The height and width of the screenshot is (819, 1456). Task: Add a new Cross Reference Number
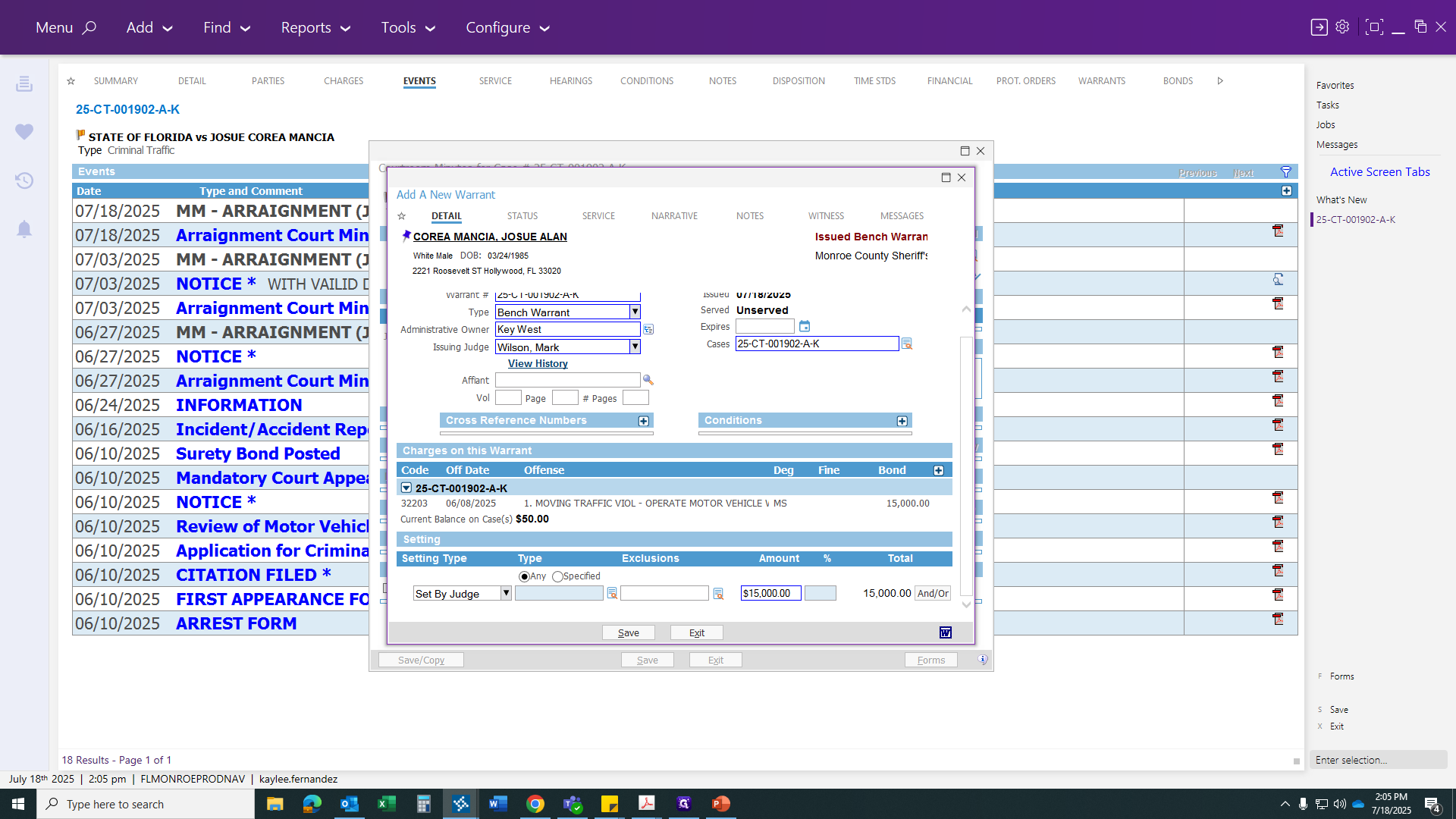pyautogui.click(x=644, y=421)
